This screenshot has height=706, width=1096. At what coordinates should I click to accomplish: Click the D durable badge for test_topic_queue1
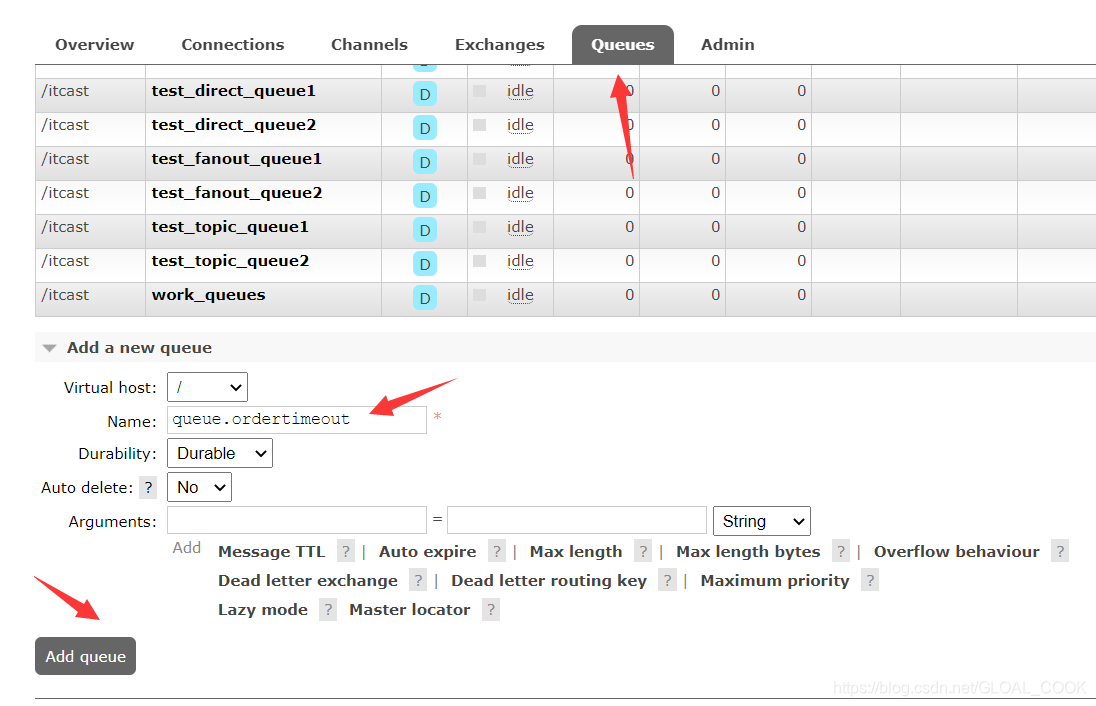pyautogui.click(x=424, y=230)
